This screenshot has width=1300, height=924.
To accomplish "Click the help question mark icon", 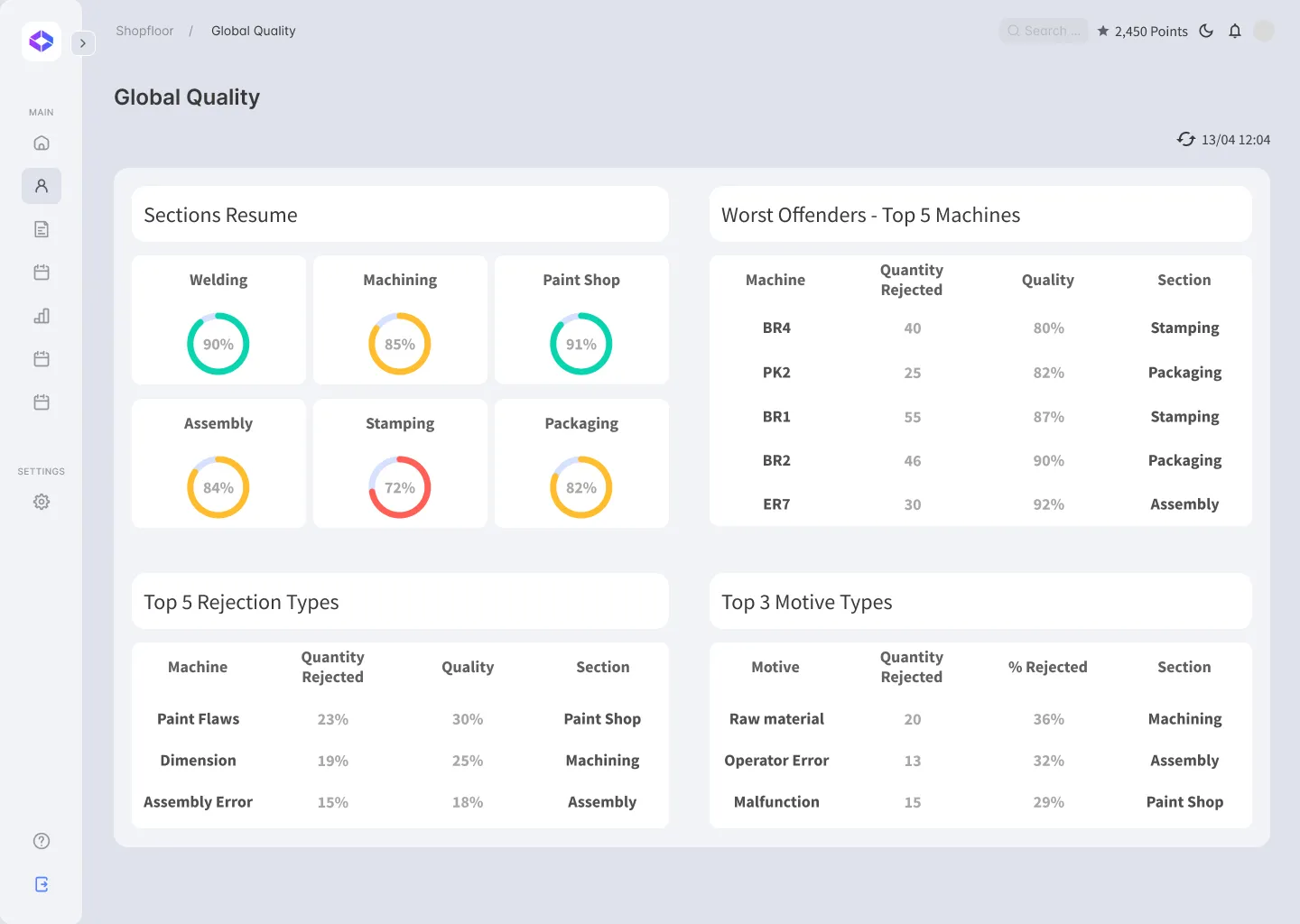I will point(42,841).
